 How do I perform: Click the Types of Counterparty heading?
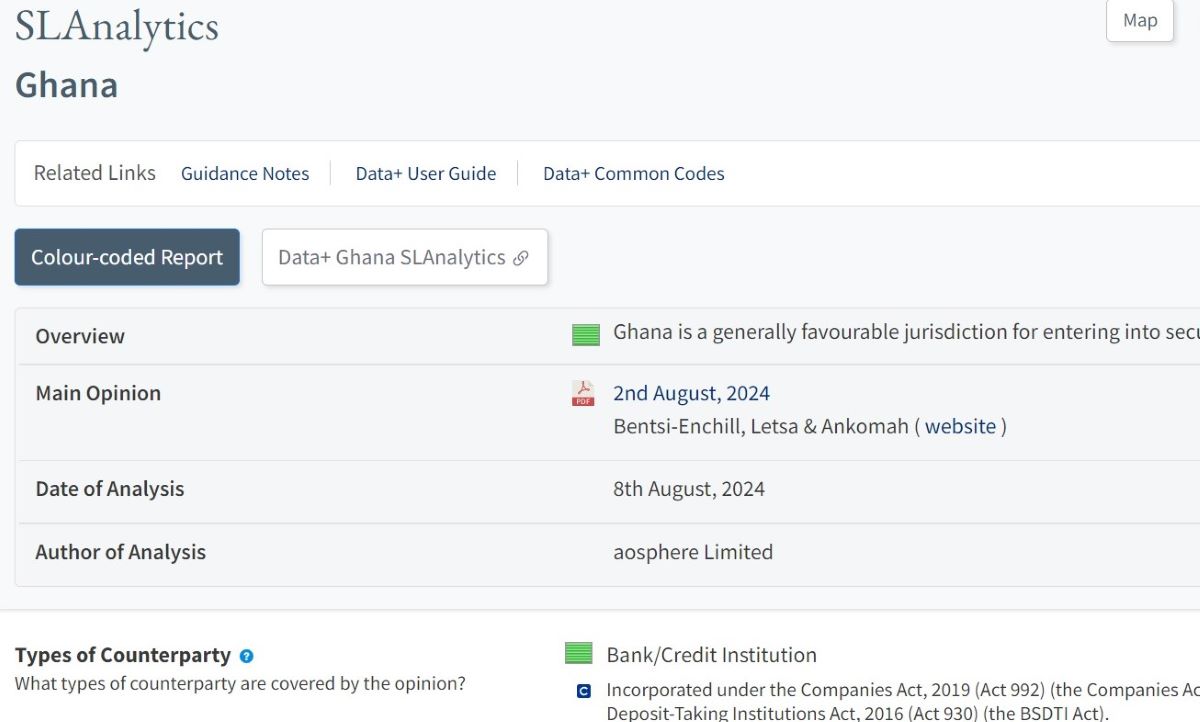(x=123, y=656)
